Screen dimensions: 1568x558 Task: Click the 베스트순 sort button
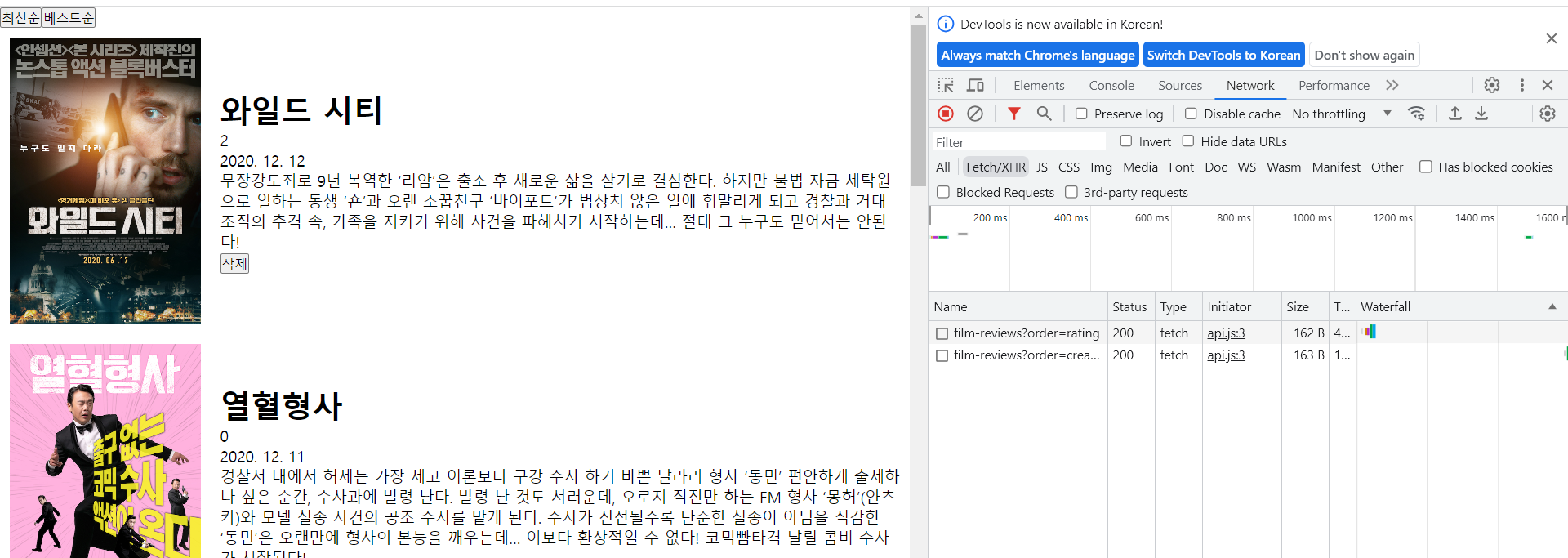69,17
